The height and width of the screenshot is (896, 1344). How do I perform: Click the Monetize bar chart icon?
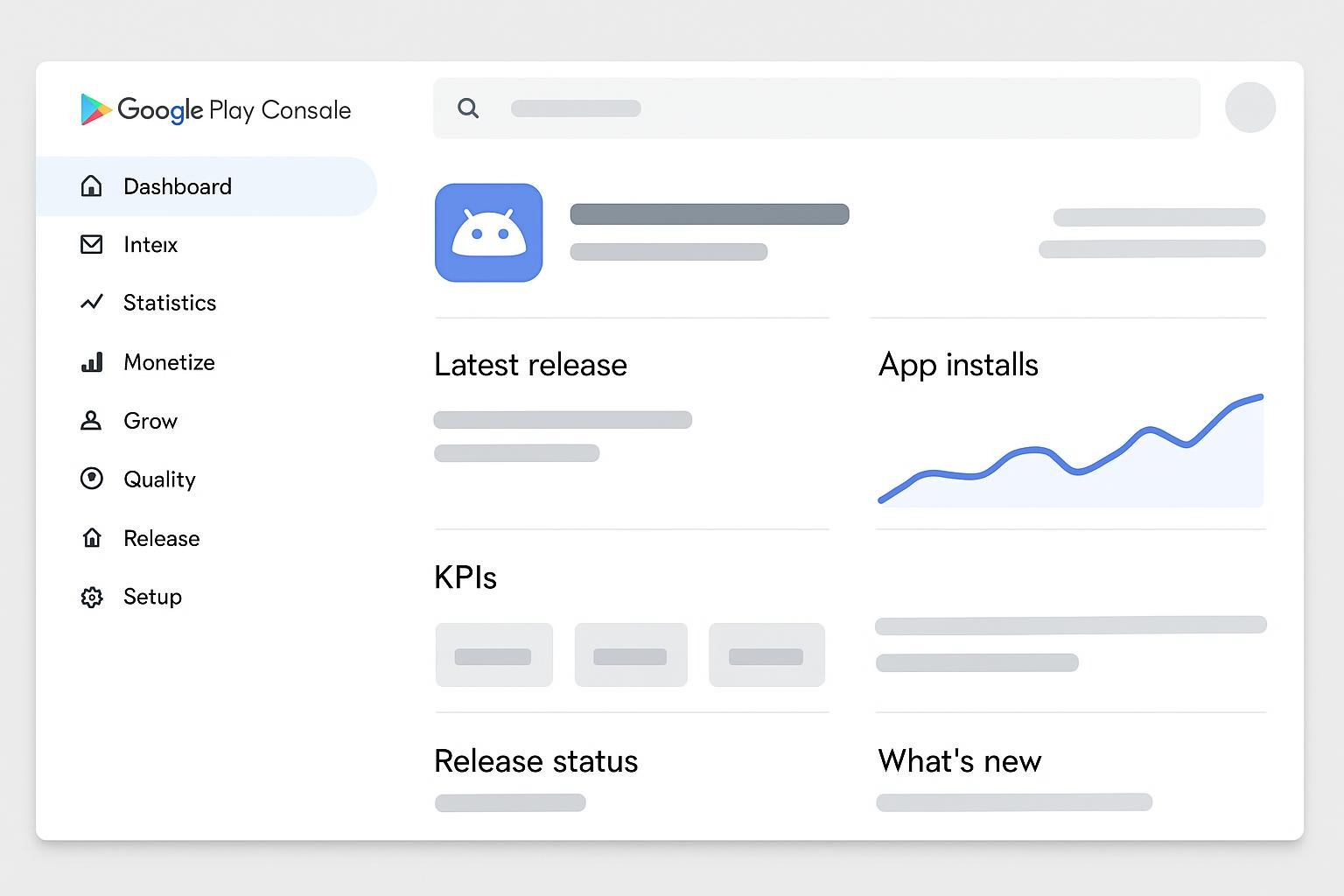[92, 362]
